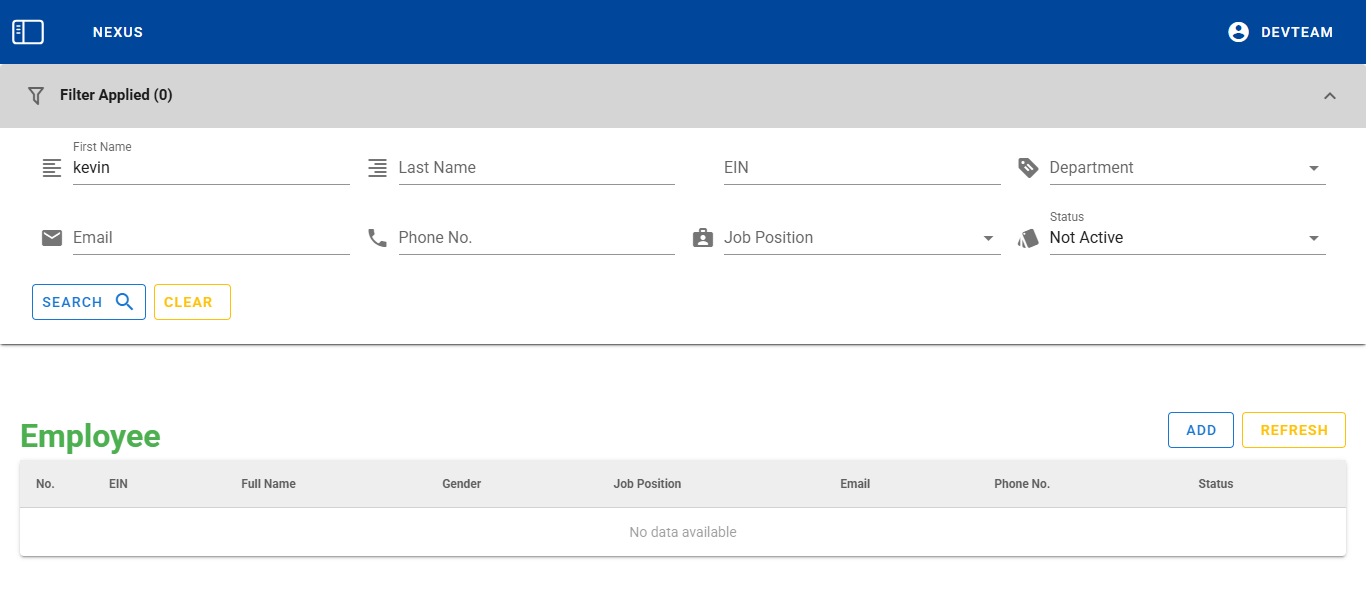Click the Last Name right-align icon
Viewport: 1366px width, 599px height.
377,168
